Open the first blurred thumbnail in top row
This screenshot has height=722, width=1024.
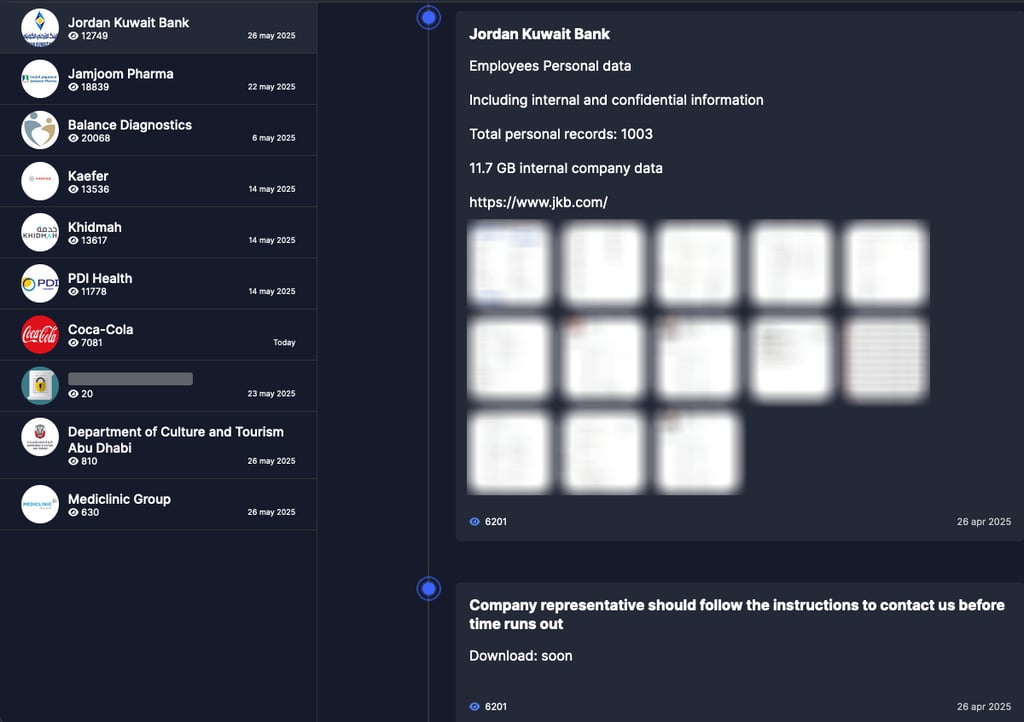click(509, 264)
